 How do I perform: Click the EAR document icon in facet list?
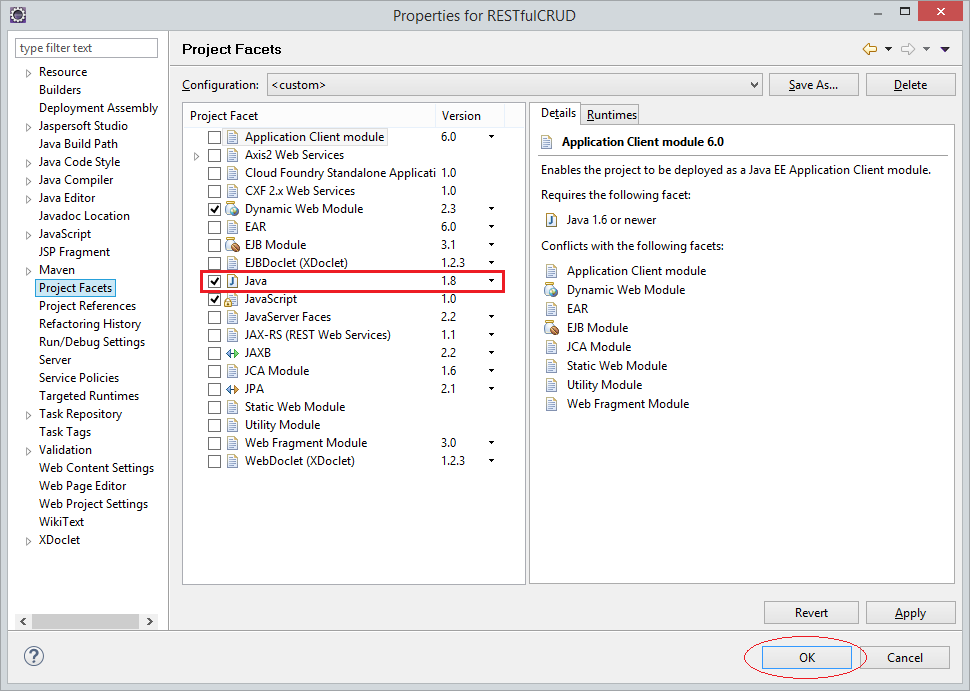[x=232, y=227]
